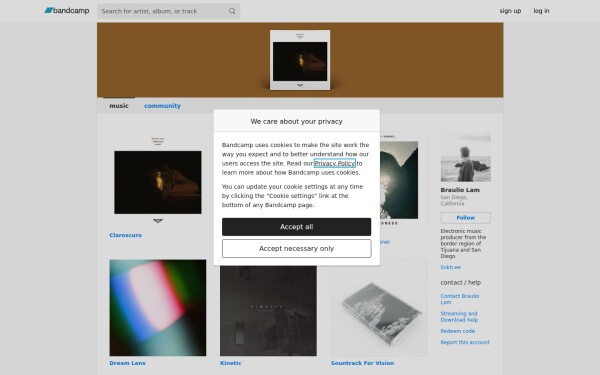This screenshot has width=600, height=375.
Task: Open the Contact Braulio Lam link
Action: [x=460, y=299]
